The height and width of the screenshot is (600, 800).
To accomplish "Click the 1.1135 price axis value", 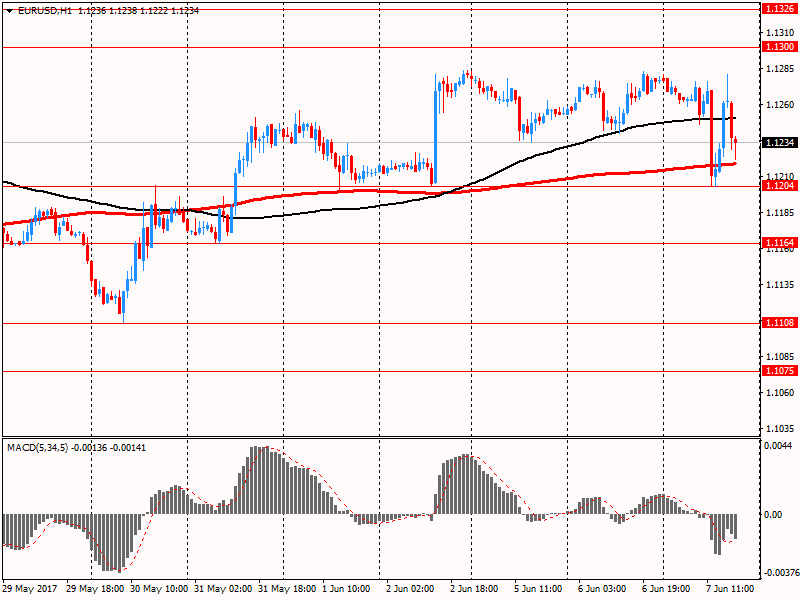I will (780, 285).
